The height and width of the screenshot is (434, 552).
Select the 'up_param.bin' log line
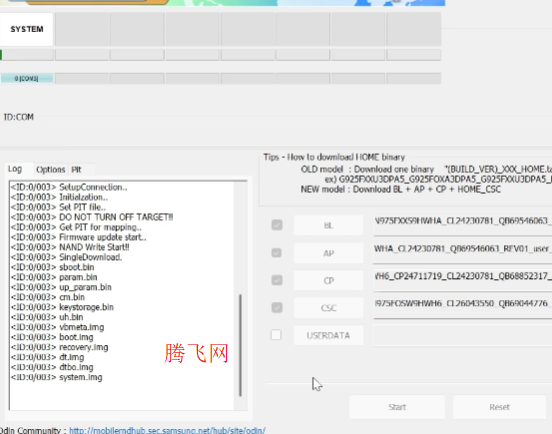(61, 287)
